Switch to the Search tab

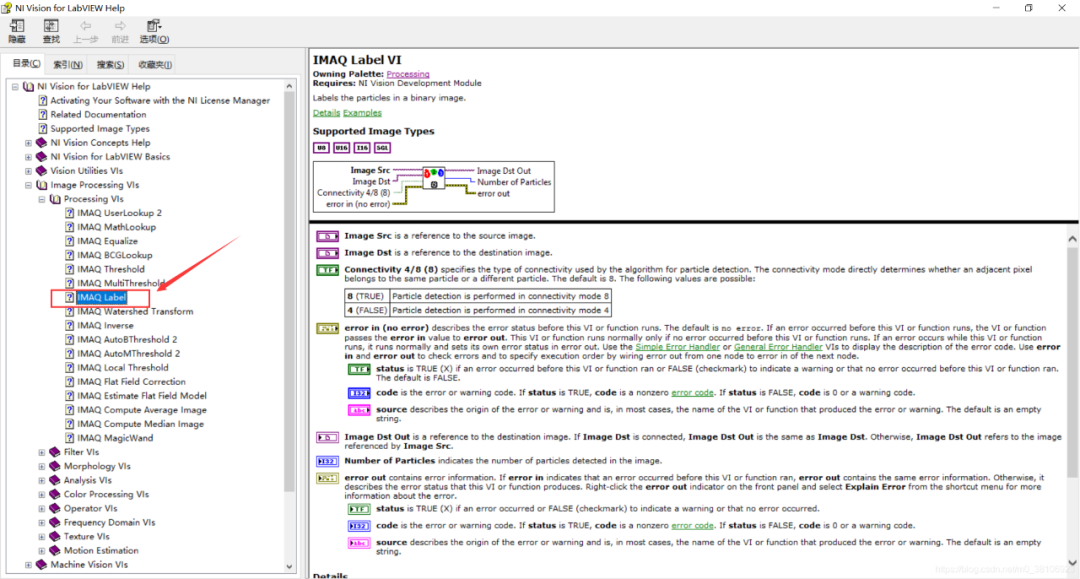tap(110, 65)
